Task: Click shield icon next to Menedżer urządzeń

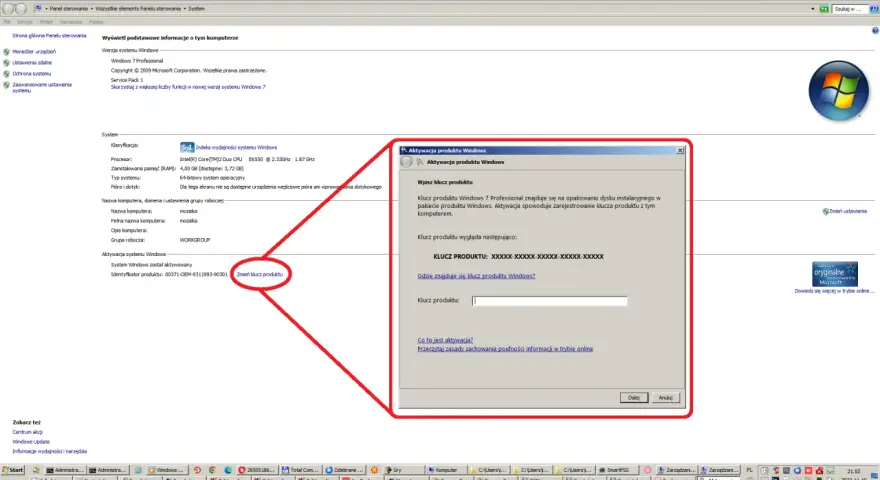Action: pos(7,52)
